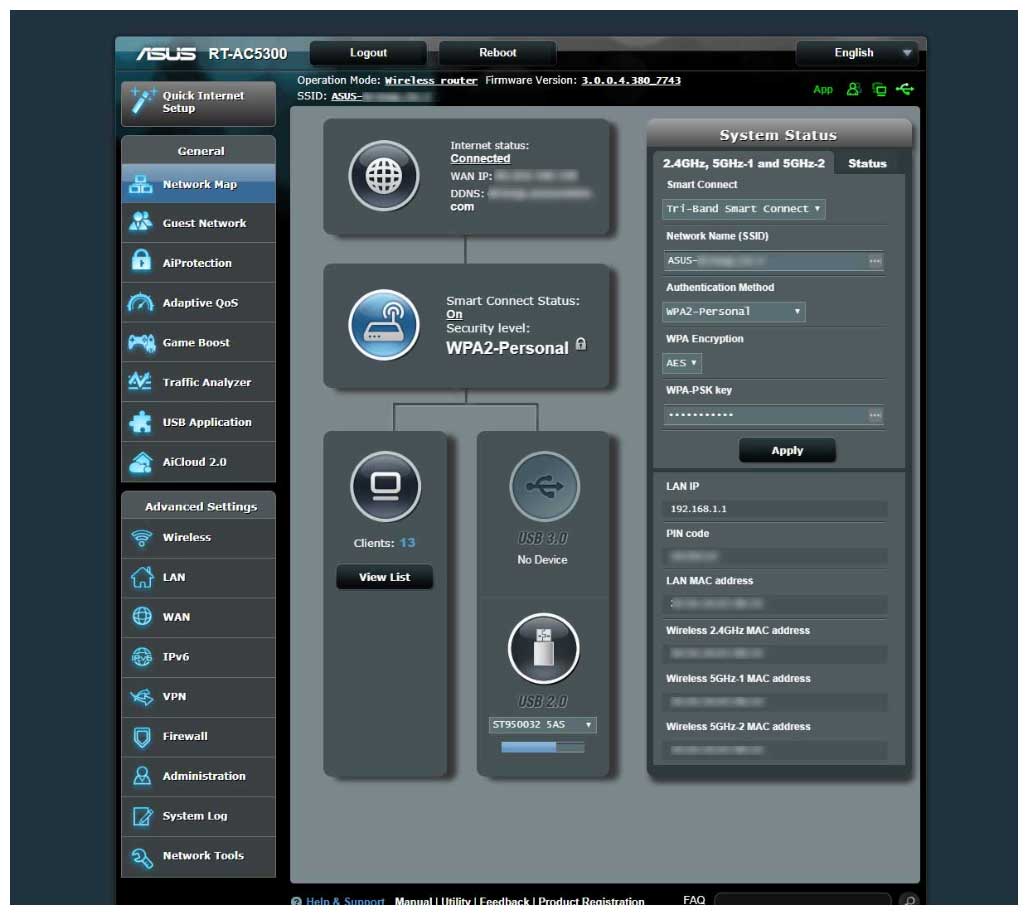Open the WPA2-Personal authentication dropdown
Viewport: 1028px width, 915px height.
(x=734, y=311)
